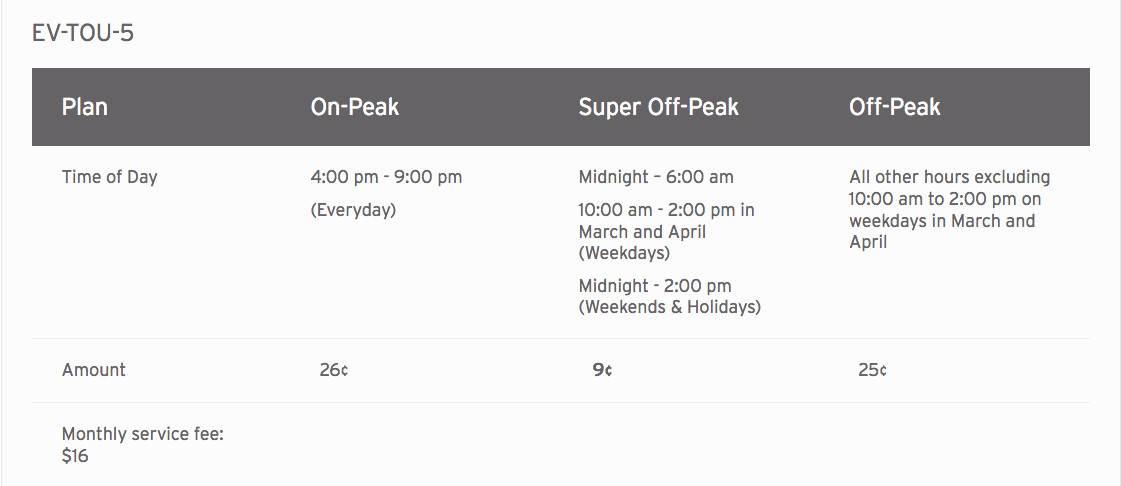Click the Off-Peak column header
The height and width of the screenshot is (486, 1121).
pyautogui.click(x=895, y=107)
